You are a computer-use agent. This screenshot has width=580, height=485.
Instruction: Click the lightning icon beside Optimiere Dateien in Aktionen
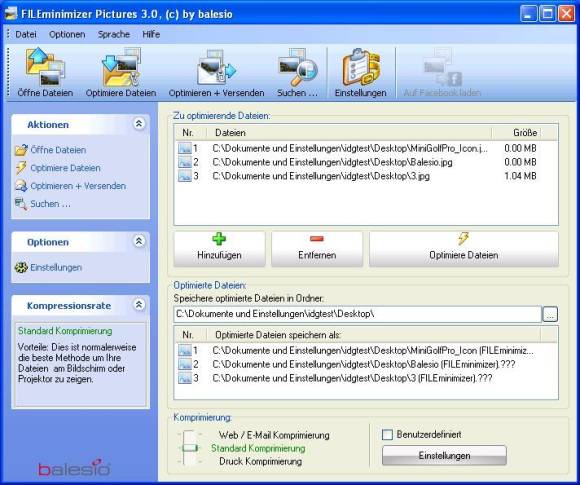point(21,168)
